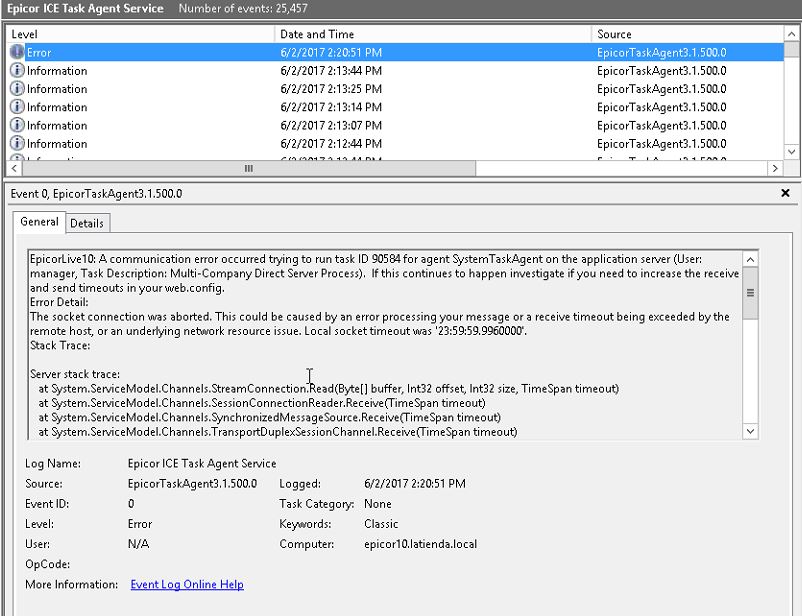Select Information event at 2:13:25 PM

coord(395,89)
